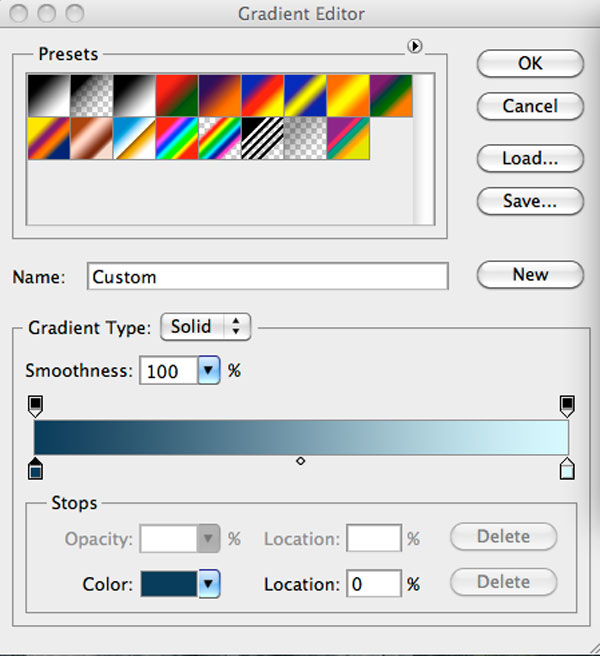Click the gradient midpoint diamond marker
This screenshot has width=600, height=656.
[x=300, y=461]
